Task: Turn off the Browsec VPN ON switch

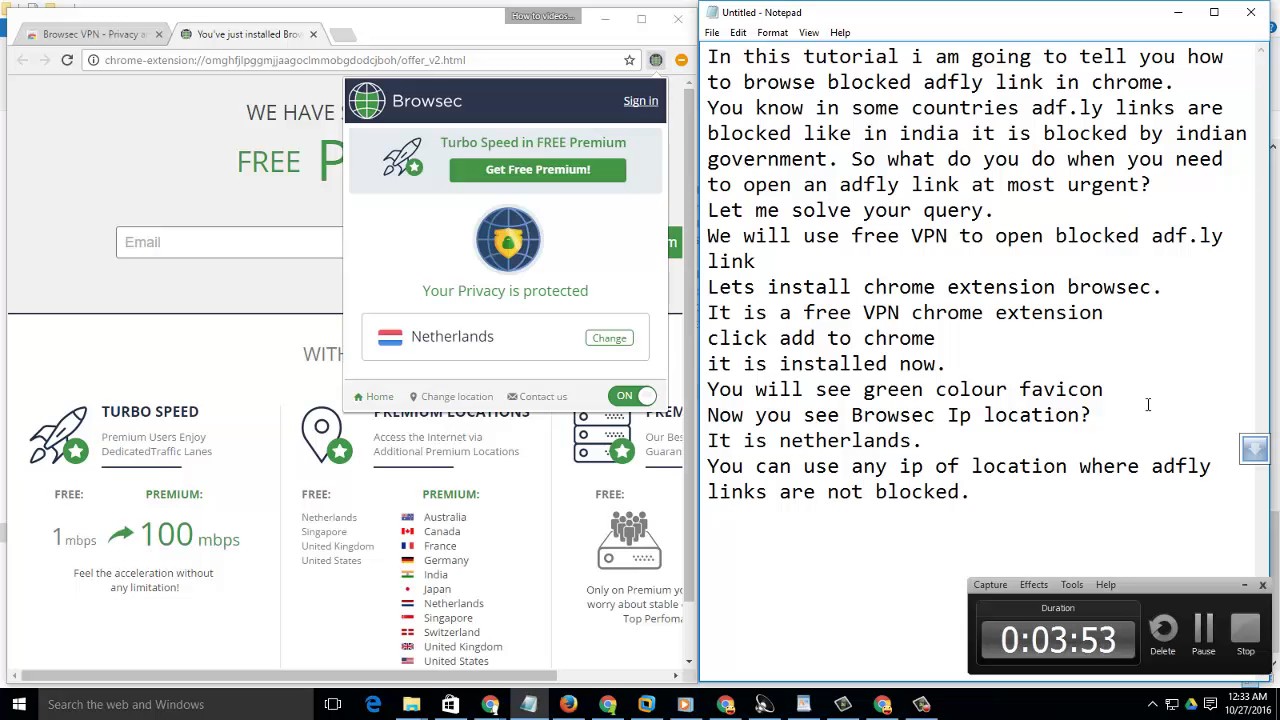Action: point(632,396)
